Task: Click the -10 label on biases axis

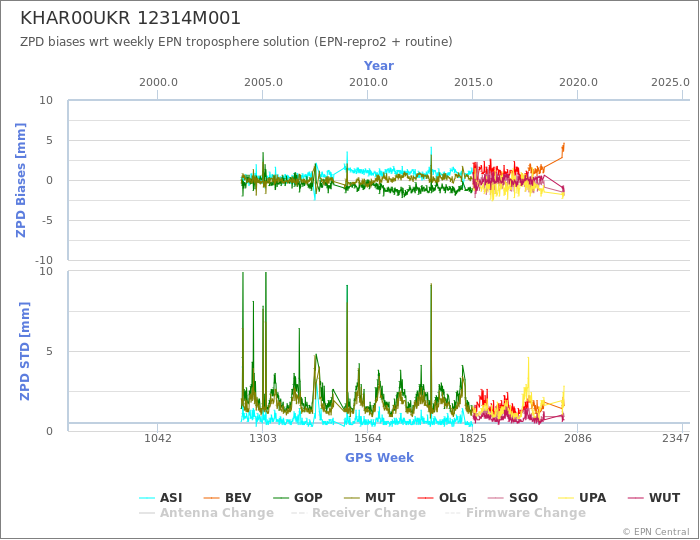Action: [44, 260]
